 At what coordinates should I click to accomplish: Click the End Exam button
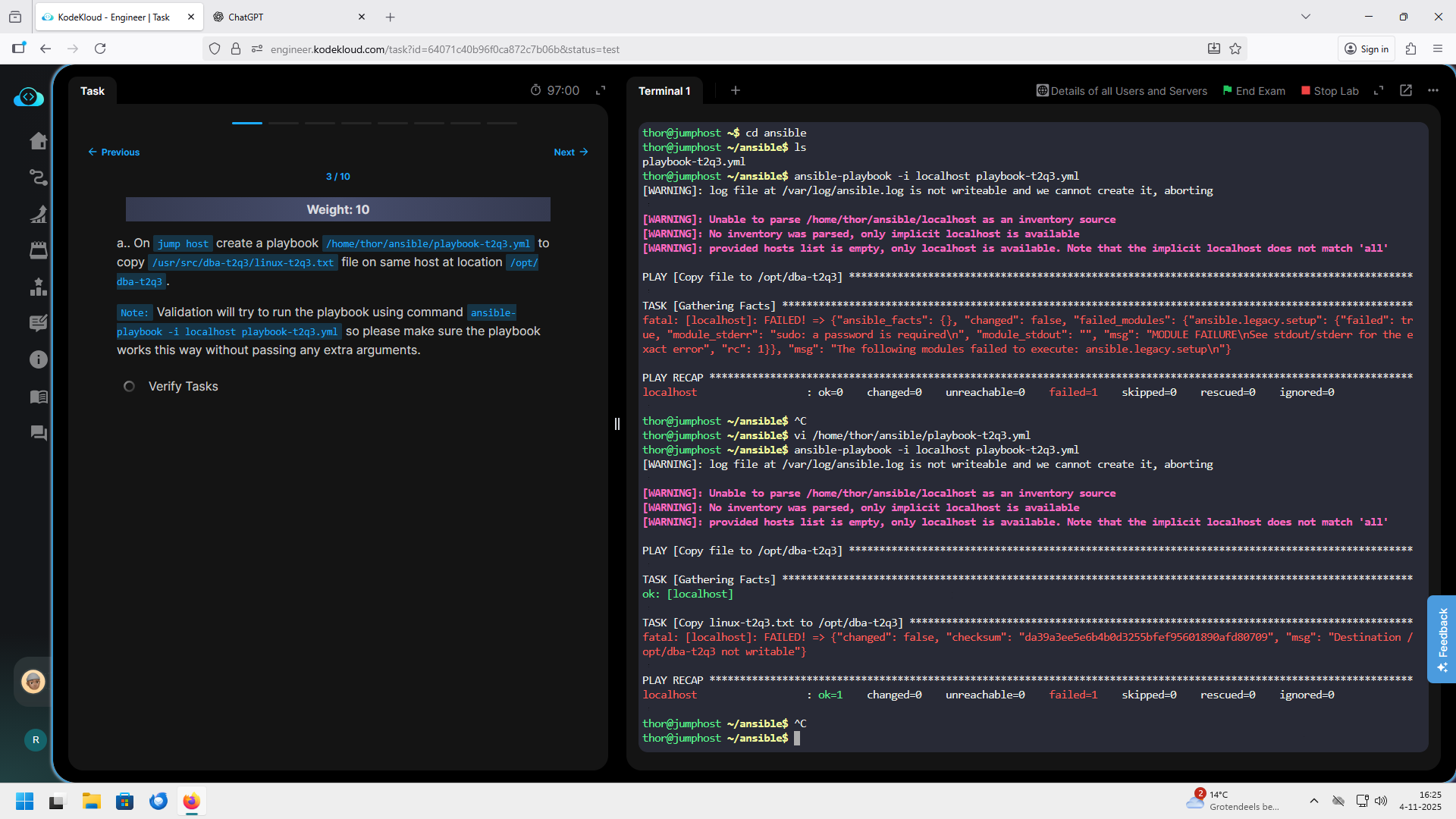[1254, 91]
